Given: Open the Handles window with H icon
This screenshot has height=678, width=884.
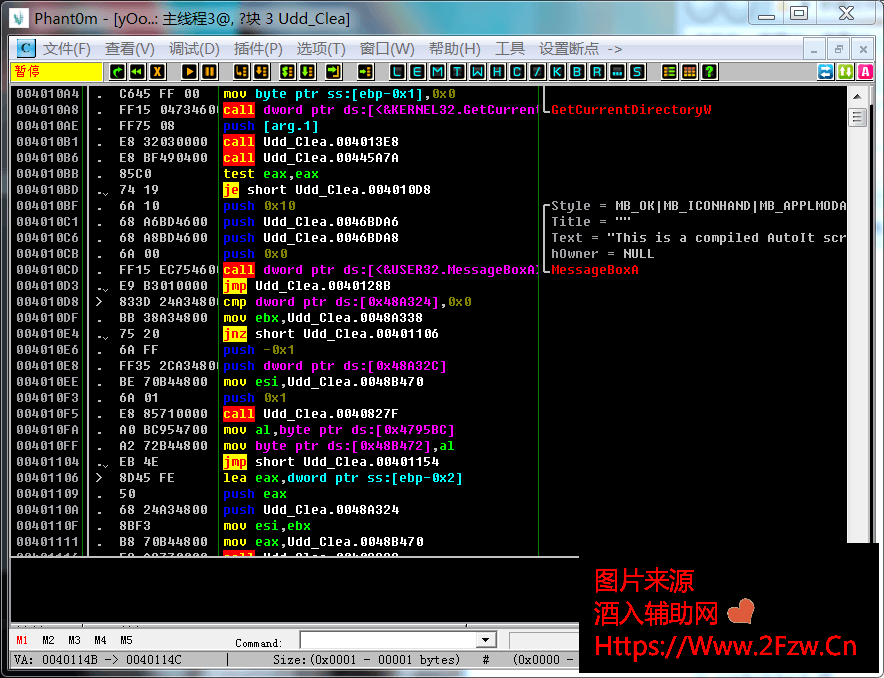Looking at the screenshot, I should [x=498, y=71].
